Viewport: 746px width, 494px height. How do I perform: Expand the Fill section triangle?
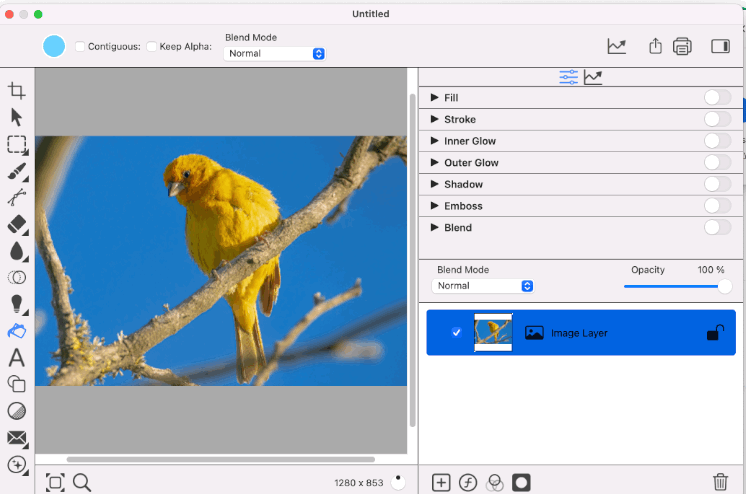[434, 97]
